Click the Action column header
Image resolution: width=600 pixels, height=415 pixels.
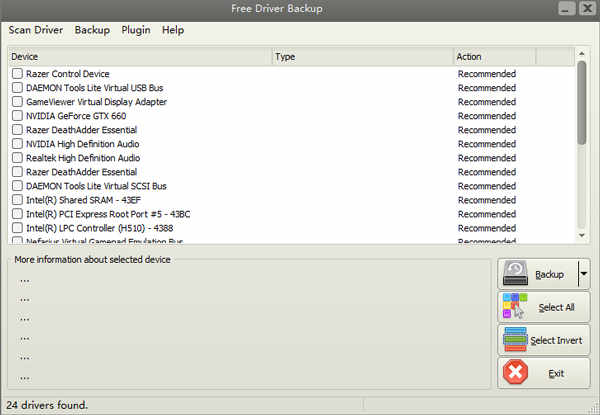point(494,57)
